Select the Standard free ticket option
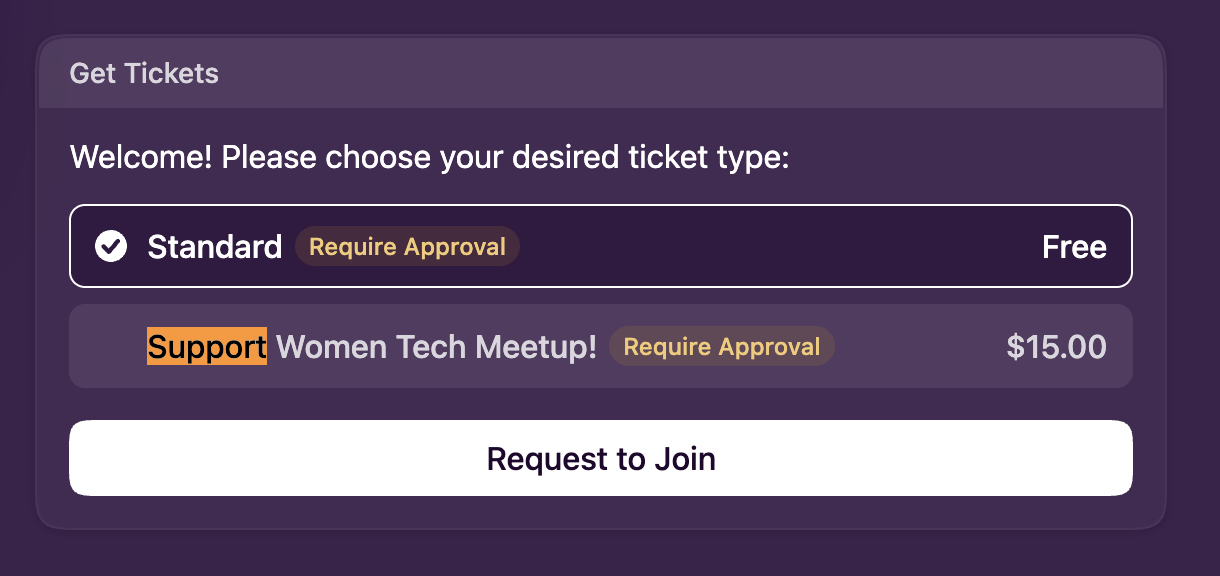Viewport: 1220px width, 576px height. [x=600, y=246]
